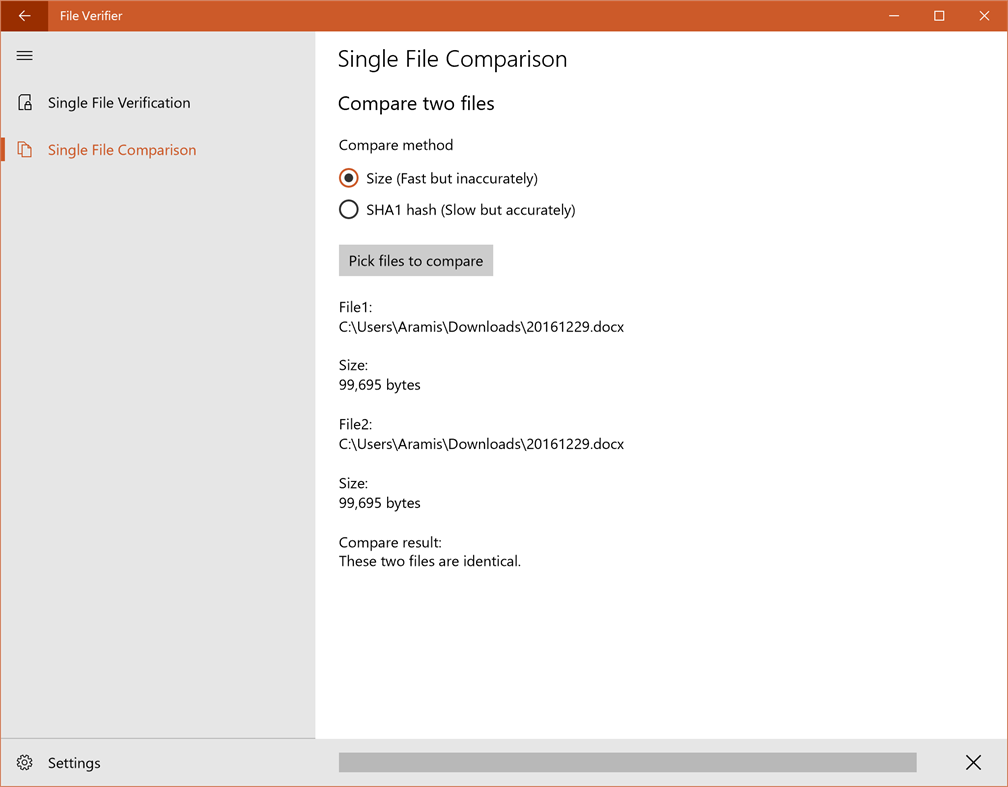Open Settings from the bottom sidebar
Screen dimensions: 1008x787
pyautogui.click(x=74, y=762)
